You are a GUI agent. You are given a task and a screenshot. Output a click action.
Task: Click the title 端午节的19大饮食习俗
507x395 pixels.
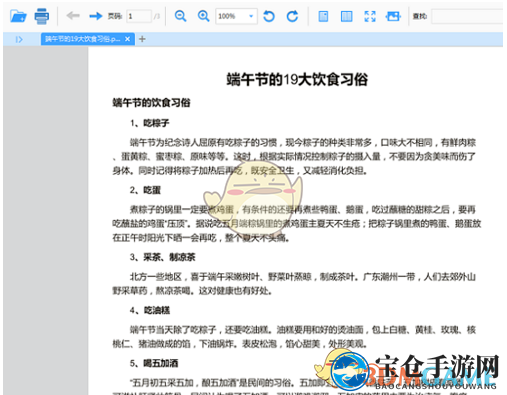coord(297,79)
